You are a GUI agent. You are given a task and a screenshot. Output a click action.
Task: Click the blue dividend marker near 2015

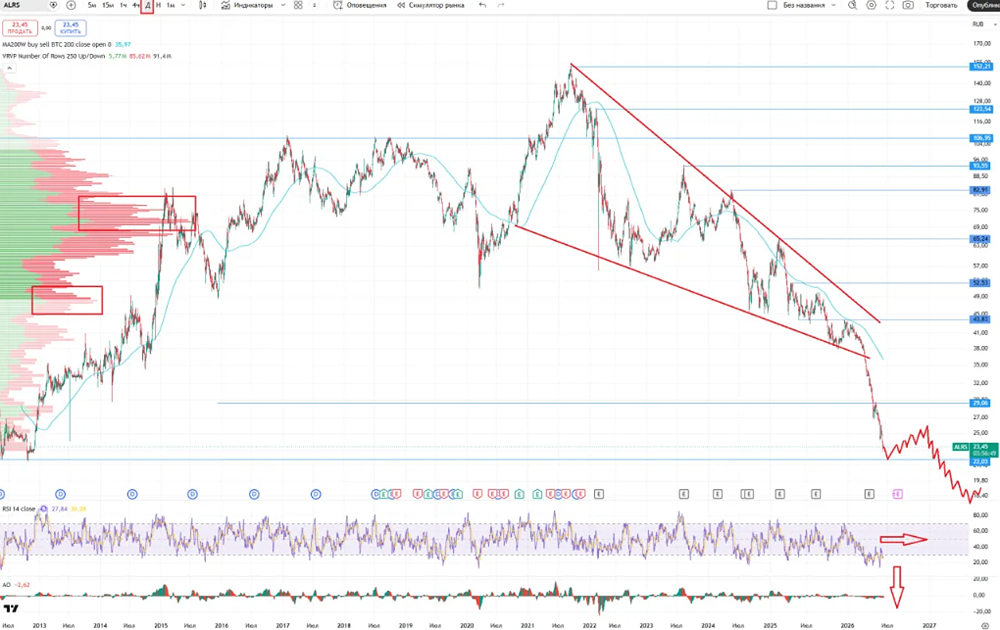click(x=192, y=494)
